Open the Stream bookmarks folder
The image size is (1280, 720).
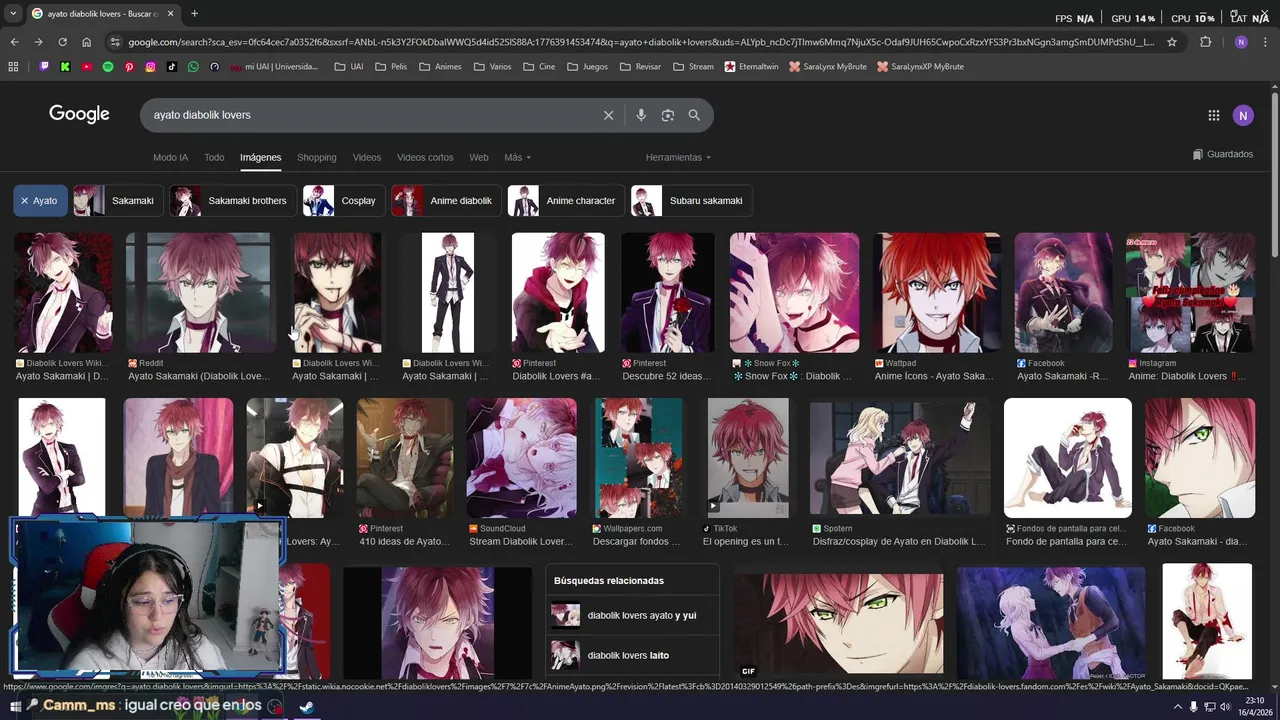[693, 67]
